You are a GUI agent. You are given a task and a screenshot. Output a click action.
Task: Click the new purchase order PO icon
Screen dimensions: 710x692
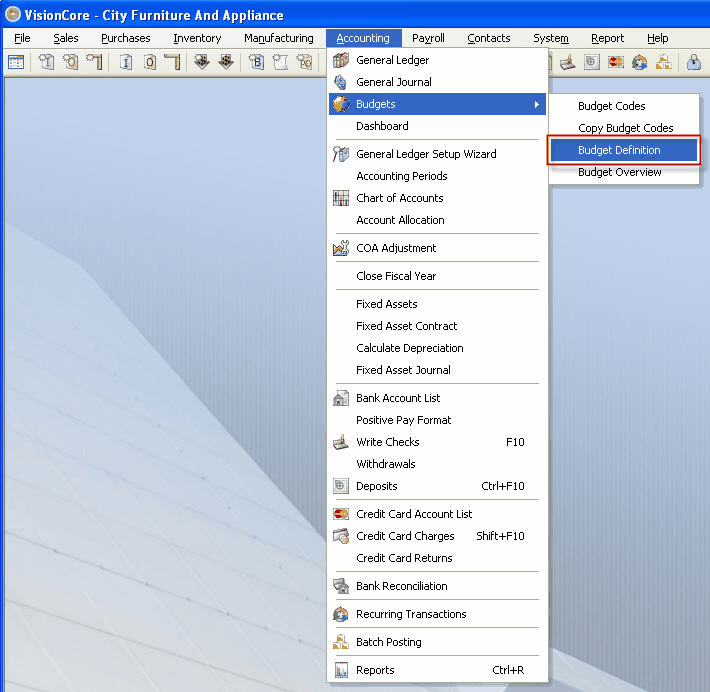click(x=304, y=62)
